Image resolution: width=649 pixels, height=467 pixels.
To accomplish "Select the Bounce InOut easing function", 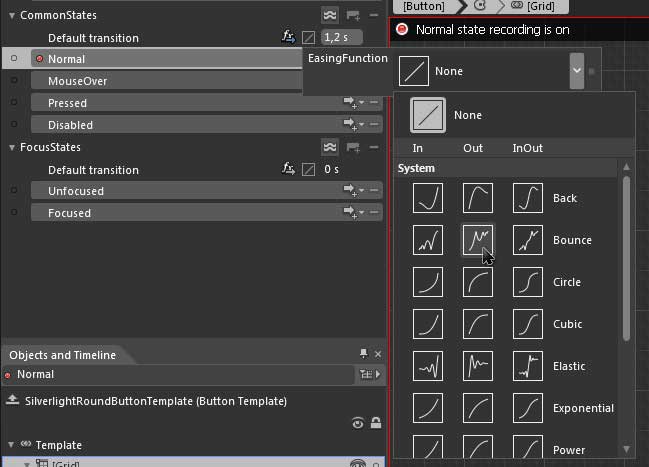I will [528, 240].
